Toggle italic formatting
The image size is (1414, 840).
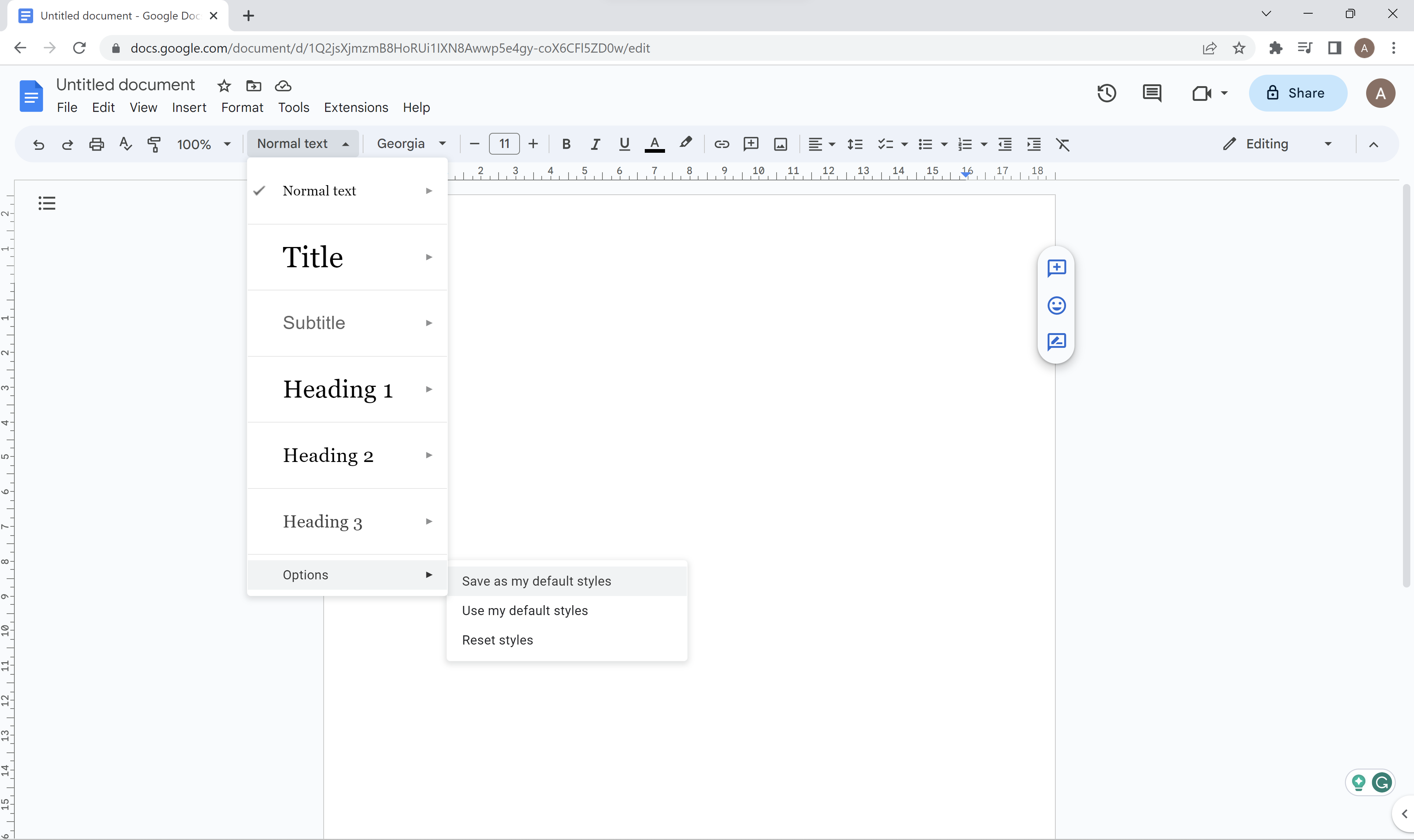(x=595, y=144)
